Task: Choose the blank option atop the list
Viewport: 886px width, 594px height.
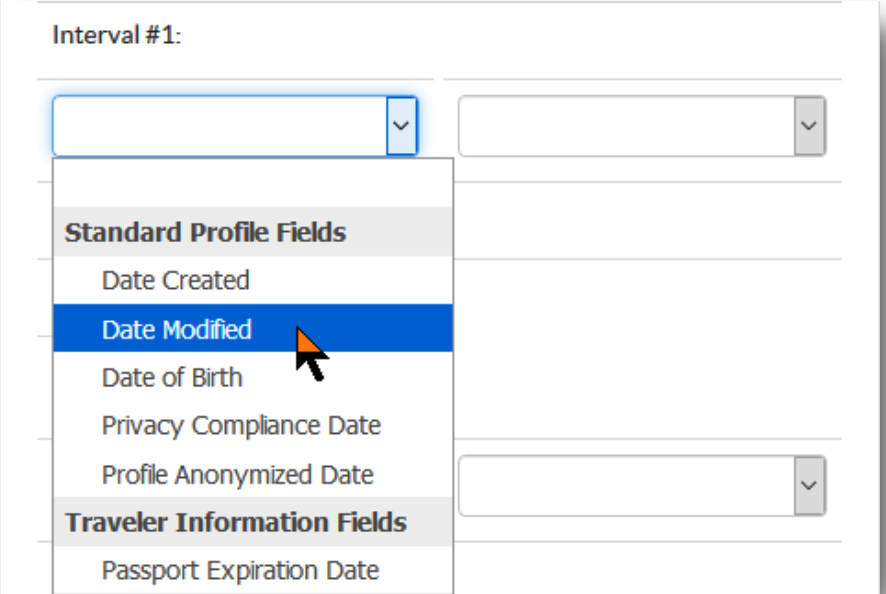Action: tap(253, 183)
